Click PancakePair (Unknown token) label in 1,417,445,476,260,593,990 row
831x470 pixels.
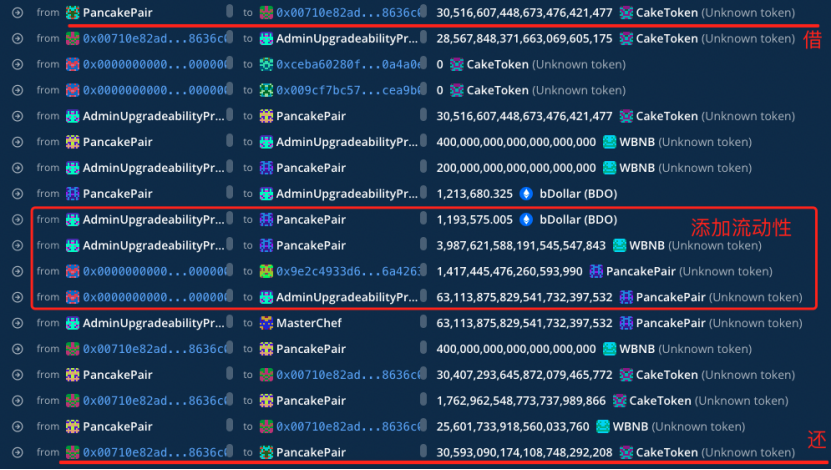tap(689, 271)
